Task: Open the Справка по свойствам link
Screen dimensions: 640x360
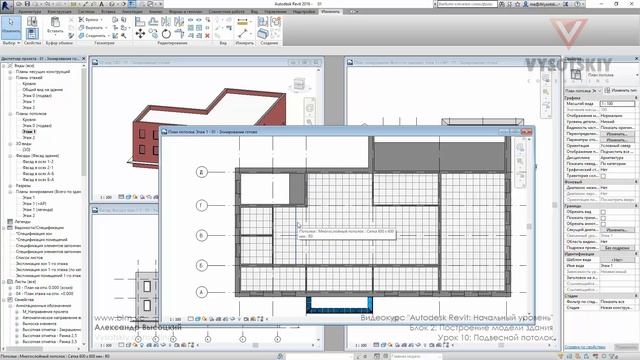Action: (x=585, y=347)
